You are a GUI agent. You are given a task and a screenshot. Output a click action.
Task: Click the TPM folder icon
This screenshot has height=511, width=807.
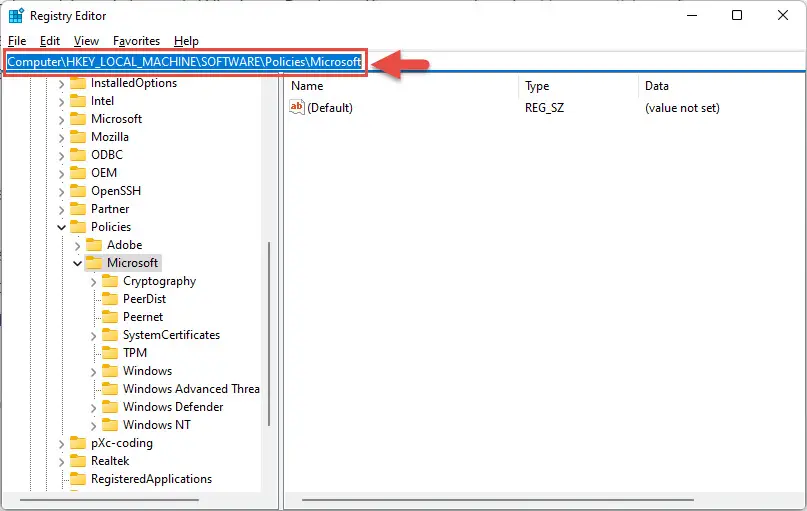(x=110, y=353)
